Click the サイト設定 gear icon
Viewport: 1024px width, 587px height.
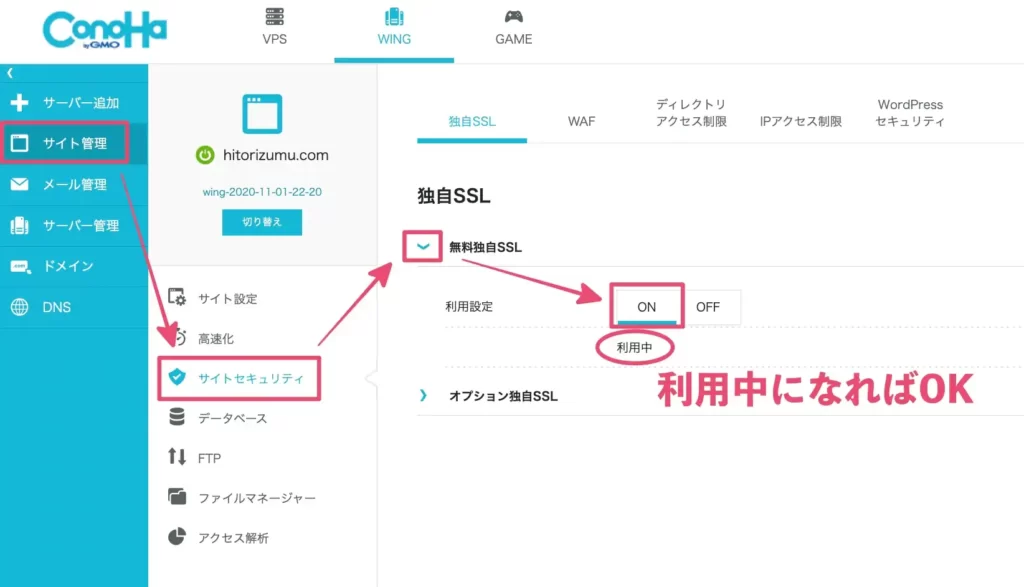click(x=177, y=298)
